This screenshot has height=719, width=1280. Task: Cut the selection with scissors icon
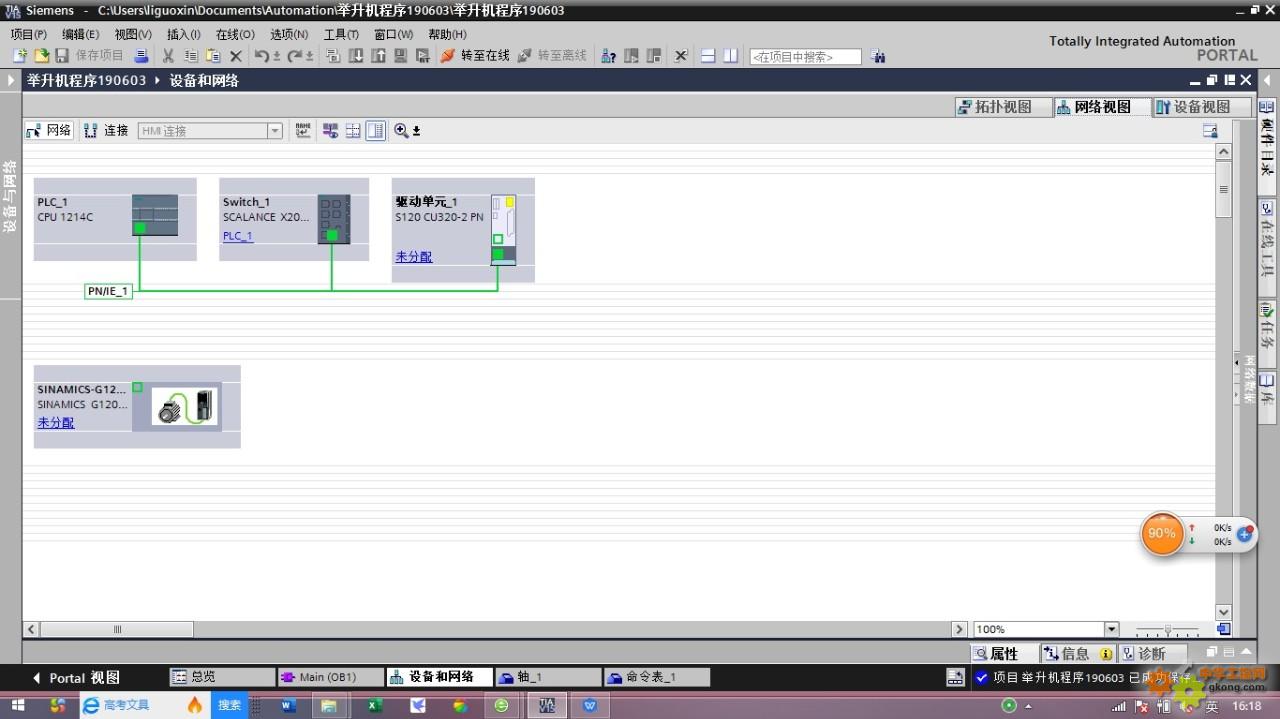coord(168,56)
